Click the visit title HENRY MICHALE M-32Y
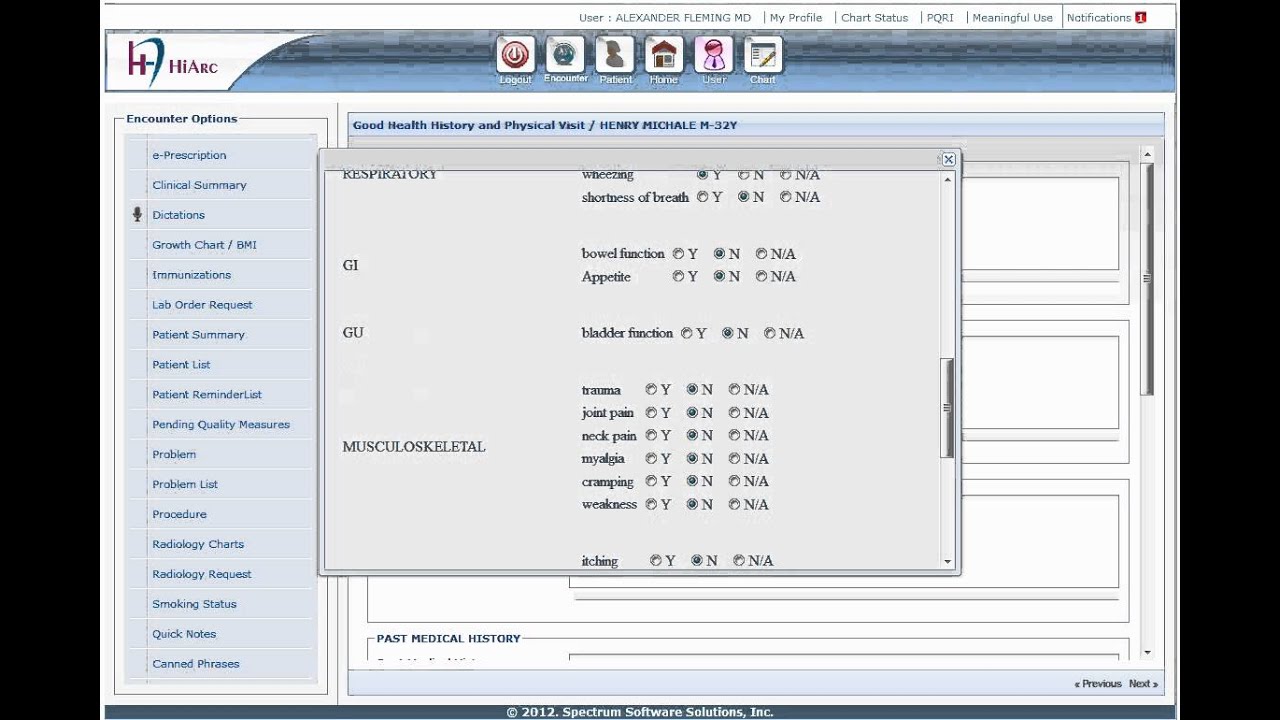Screen dimensions: 1280x720 (668, 125)
